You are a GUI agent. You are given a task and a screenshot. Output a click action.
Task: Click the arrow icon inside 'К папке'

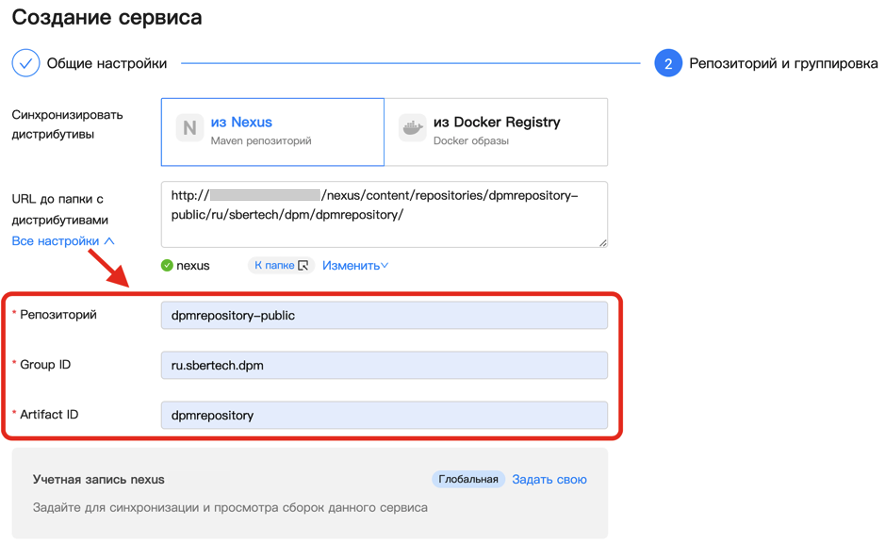click(303, 266)
